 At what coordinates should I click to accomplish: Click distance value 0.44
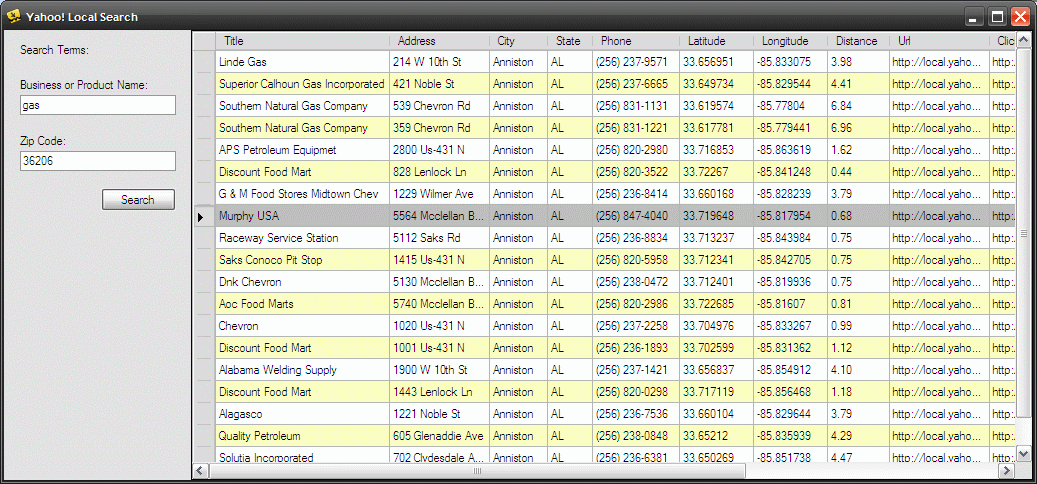[858, 172]
